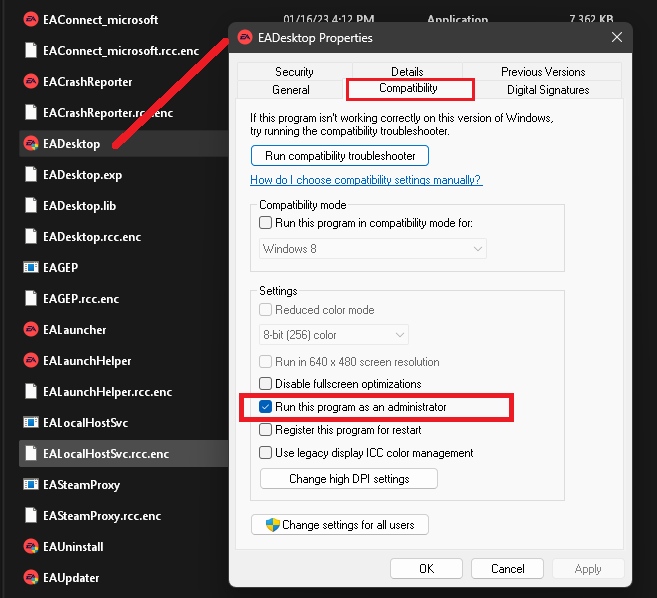The height and width of the screenshot is (598, 657).
Task: Switch to the Details tab
Action: pyautogui.click(x=407, y=72)
